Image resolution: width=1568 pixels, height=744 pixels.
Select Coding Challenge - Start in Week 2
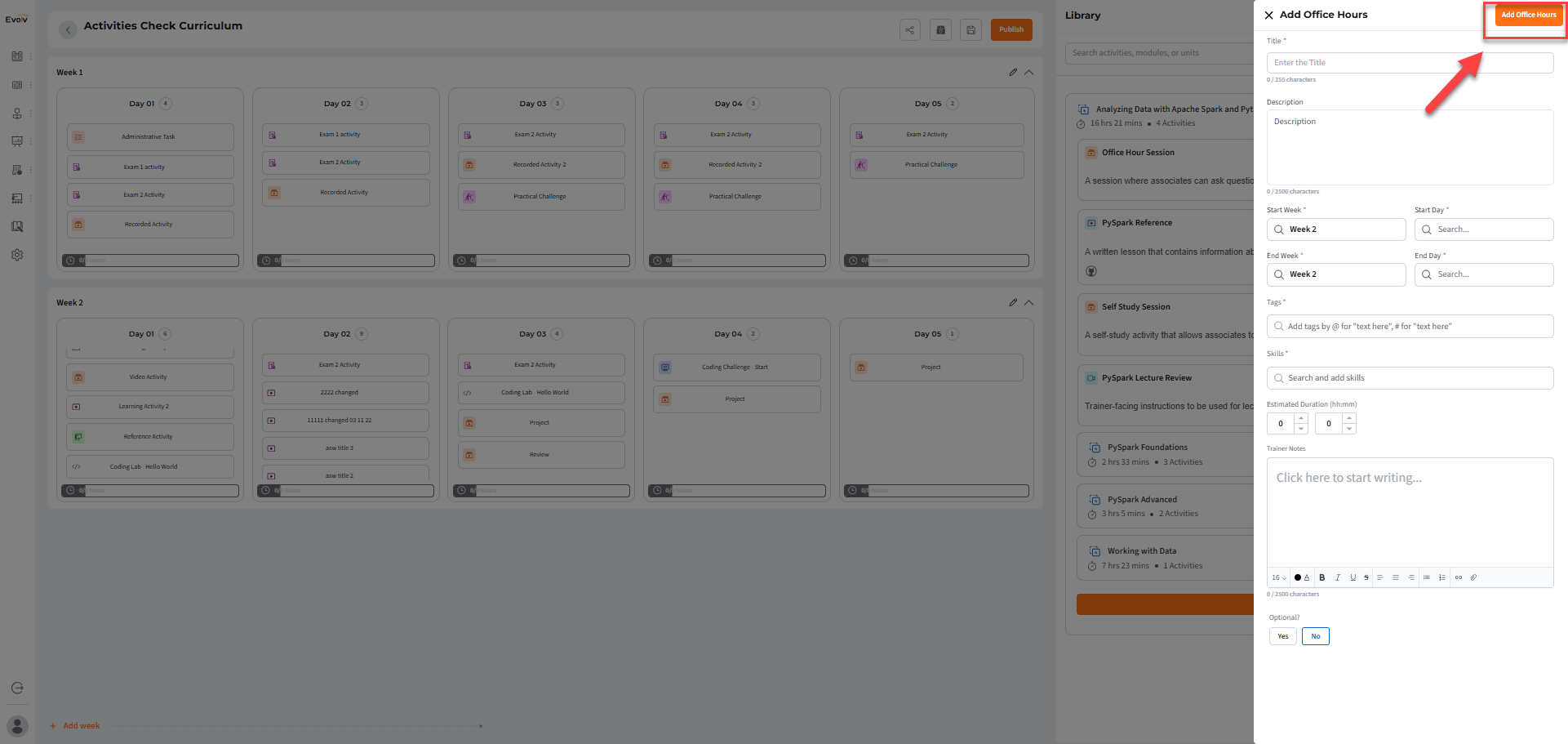tap(737, 368)
